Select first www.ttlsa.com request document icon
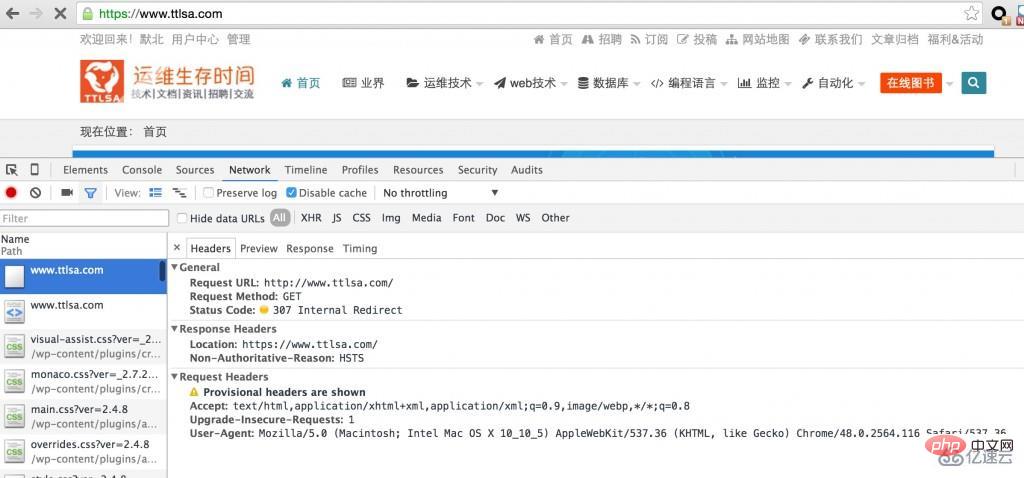Viewport: 1024px width, 478px height. [x=14, y=277]
